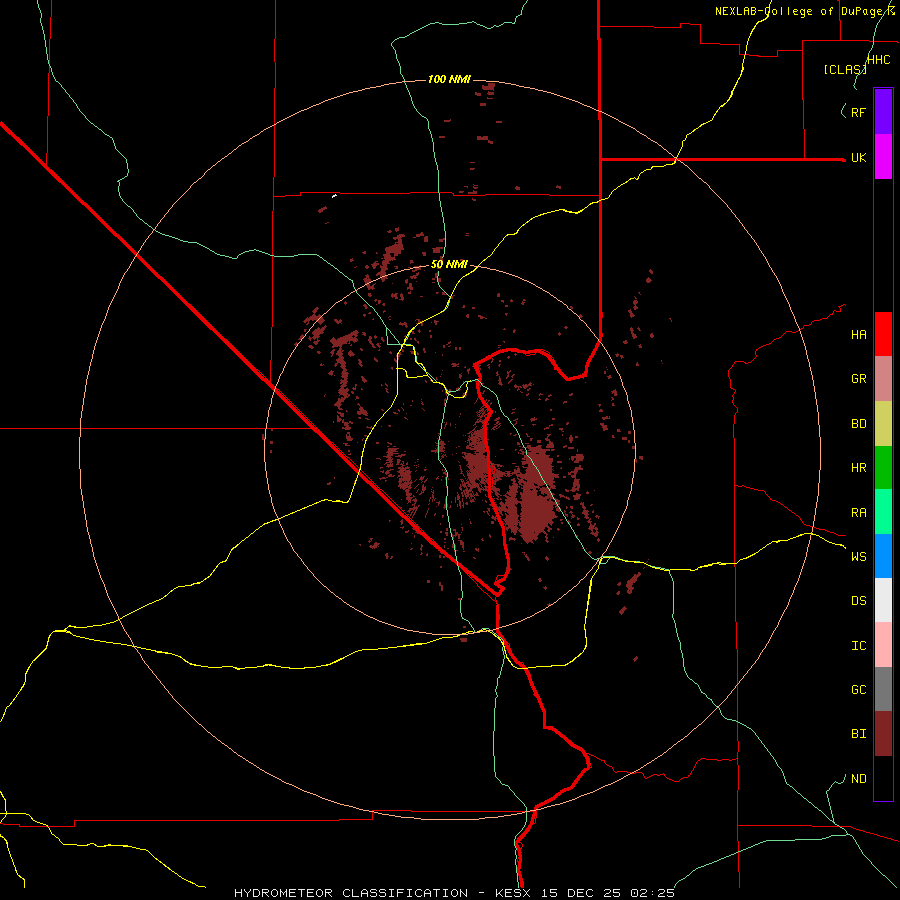Viewport: 900px width, 900px height.
Task: Click the HA red legend swatch
Action: (883, 334)
